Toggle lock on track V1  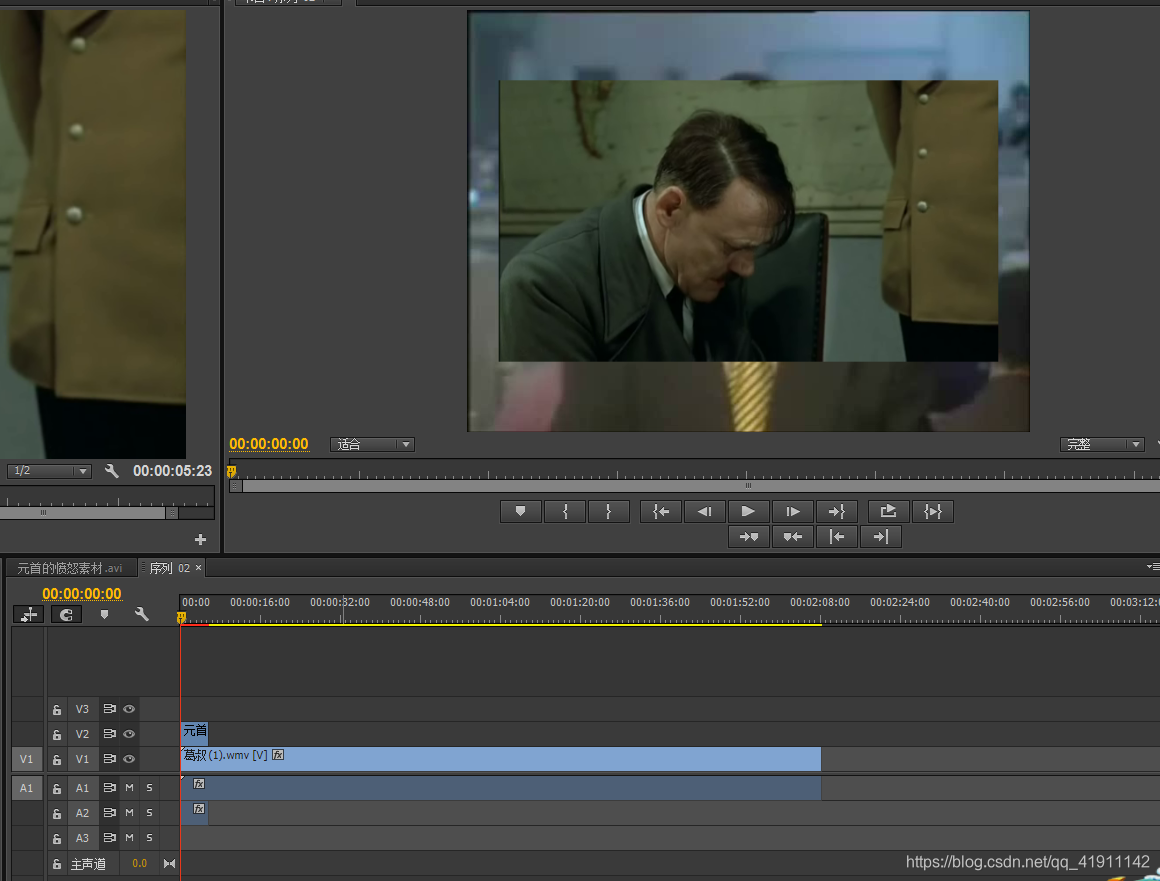point(57,760)
